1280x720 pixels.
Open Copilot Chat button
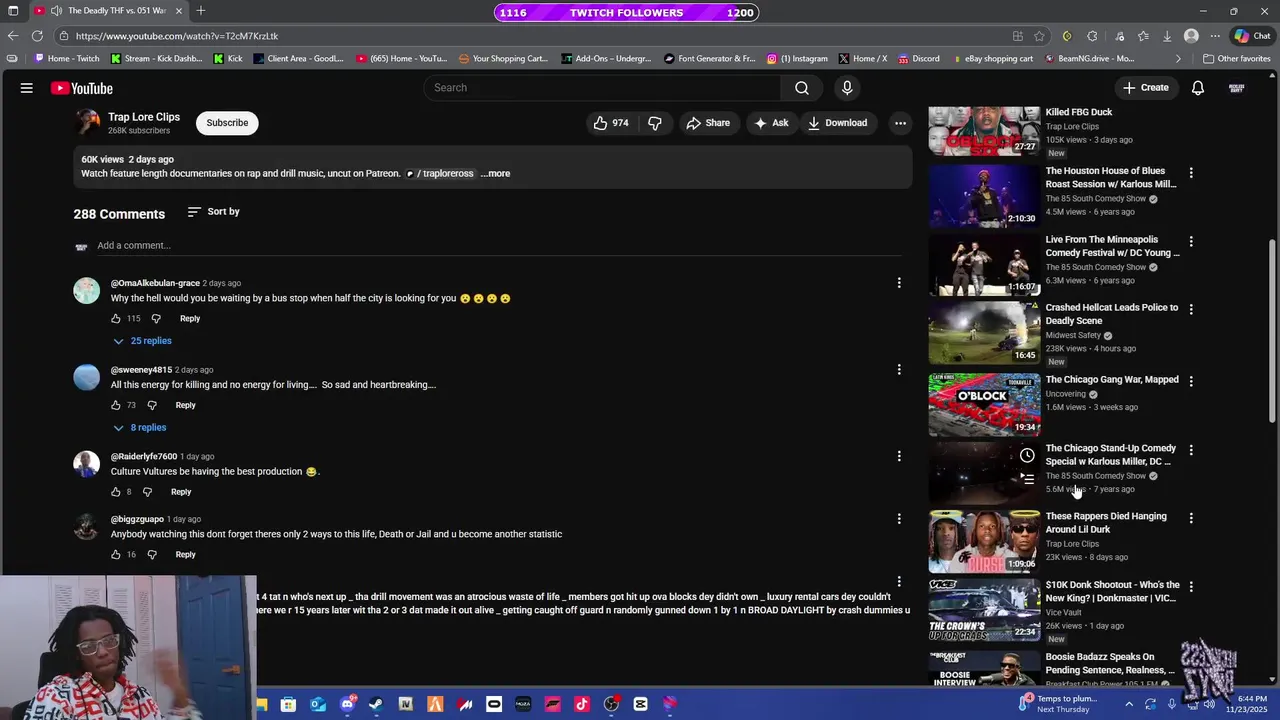(1251, 36)
